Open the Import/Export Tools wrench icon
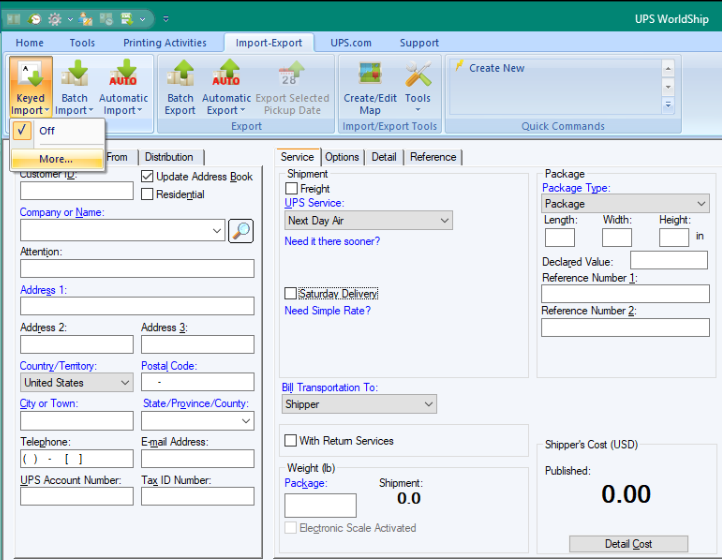This screenshot has height=560, width=722. point(418,88)
